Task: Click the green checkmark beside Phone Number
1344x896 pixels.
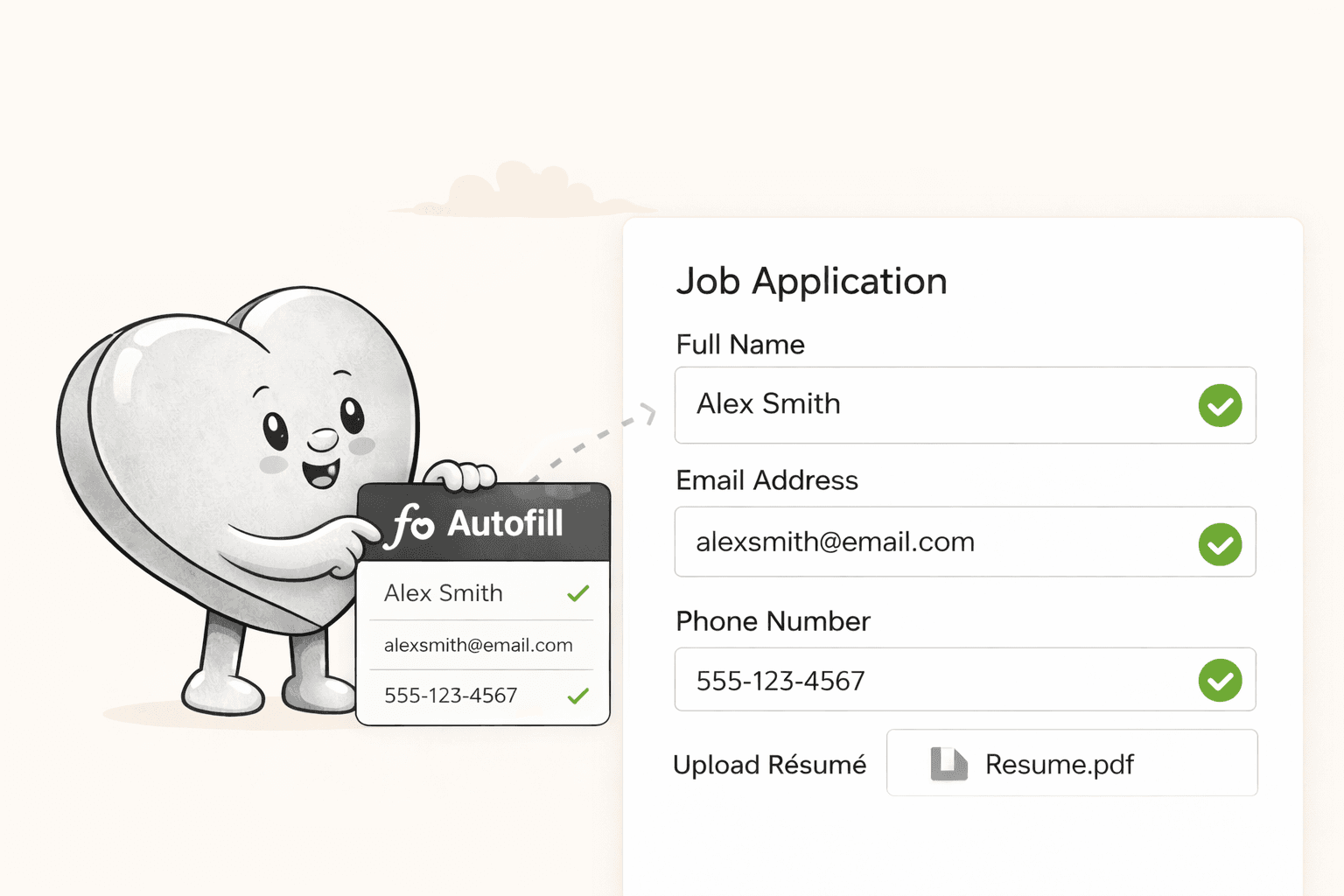Action: coord(1221,680)
